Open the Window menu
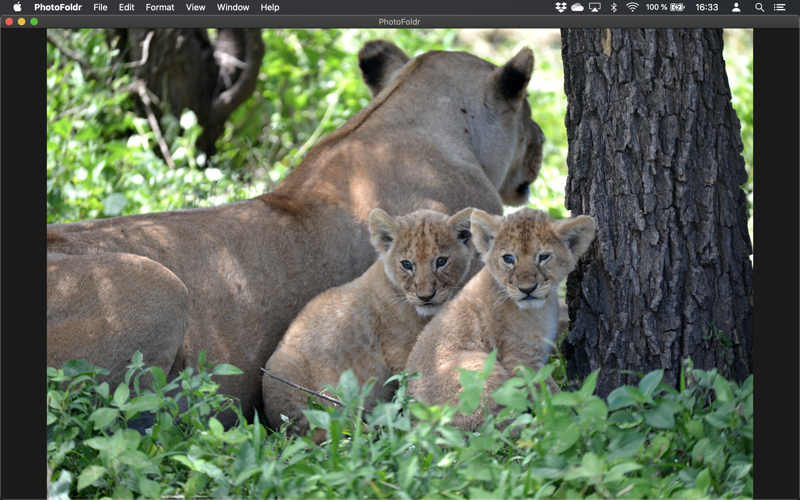Screen dimensions: 800x500 click(x=233, y=7)
